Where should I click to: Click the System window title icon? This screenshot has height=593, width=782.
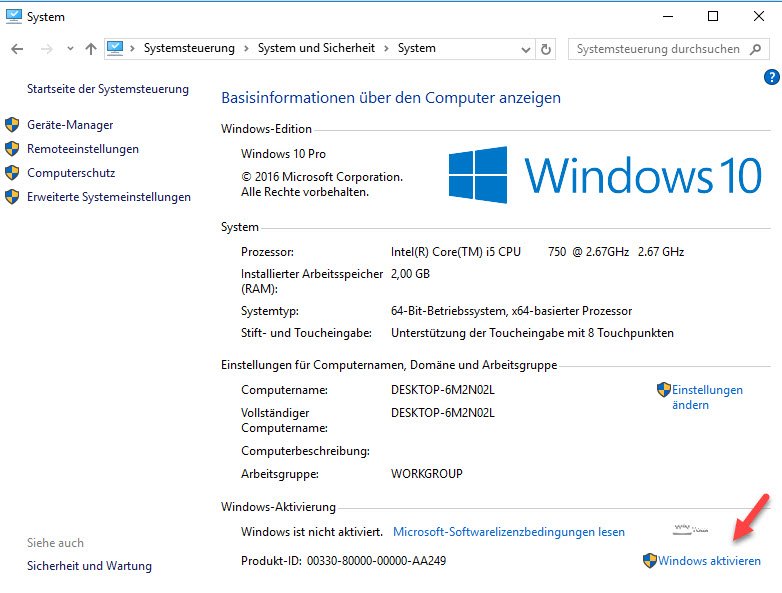pyautogui.click(x=13, y=16)
